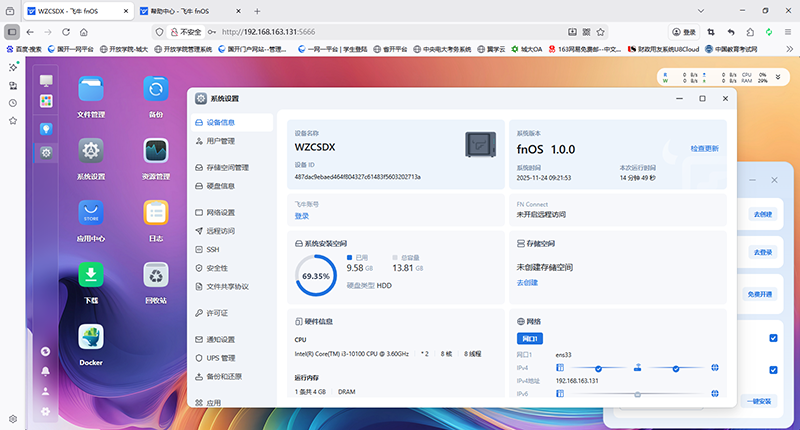Open the browser sidebar AI sparkle icon
Viewport: 800px width, 430px height.
13,67
